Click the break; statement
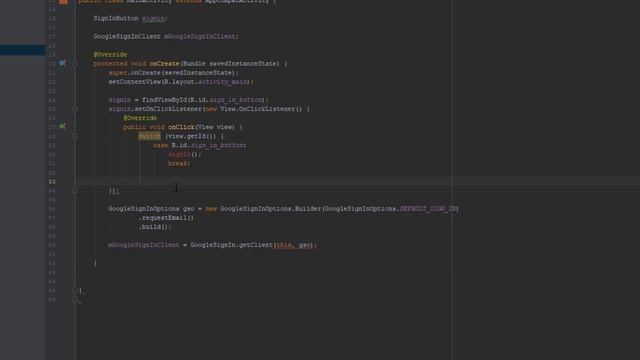Viewport: 640px width, 360px height. (x=179, y=163)
